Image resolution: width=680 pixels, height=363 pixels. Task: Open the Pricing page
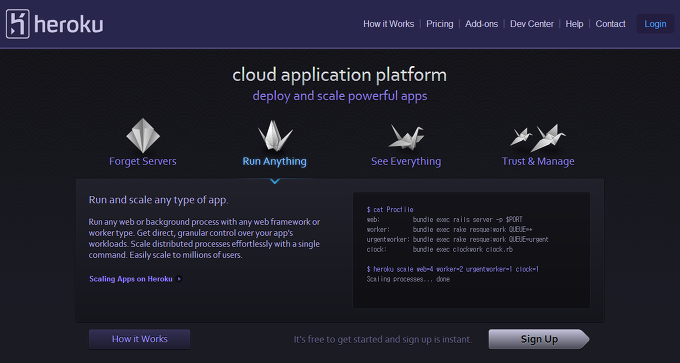pos(439,24)
